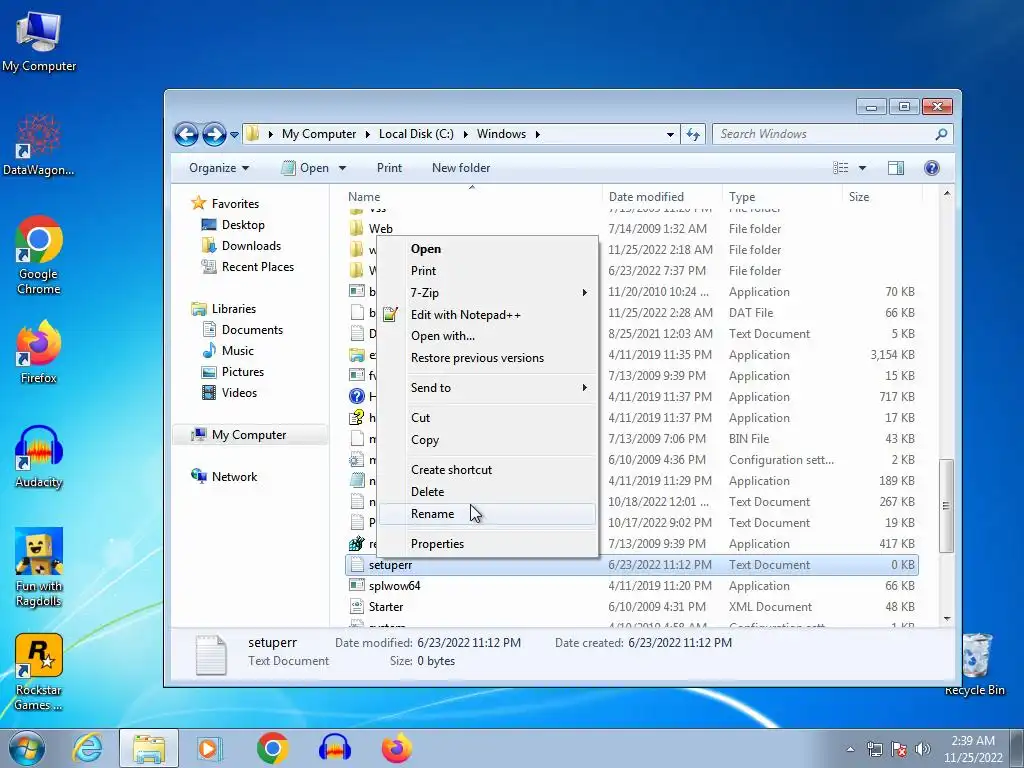Select Downloads under Favorites
The width and height of the screenshot is (1024, 768).
pyautogui.click(x=251, y=246)
